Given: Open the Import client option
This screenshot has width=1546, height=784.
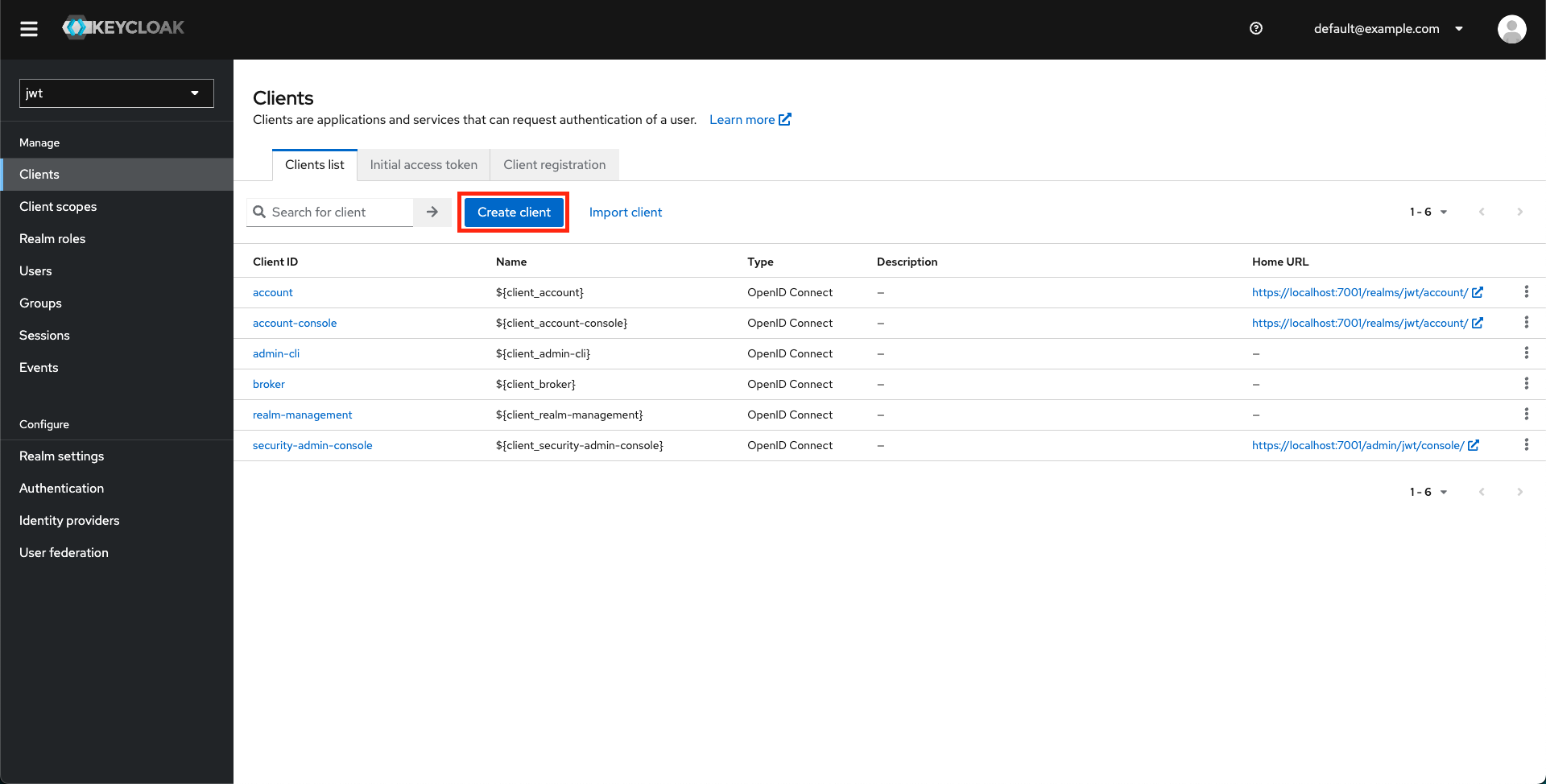Looking at the screenshot, I should pyautogui.click(x=626, y=212).
